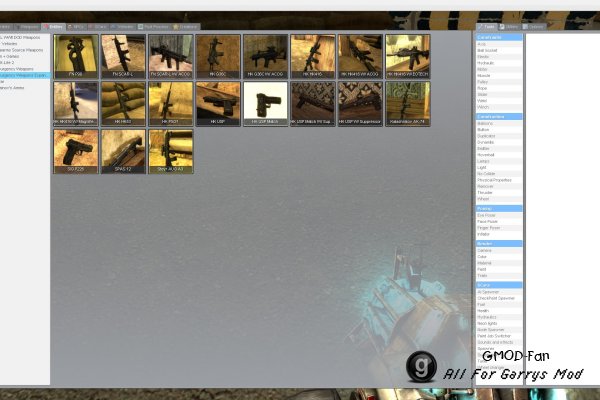The image size is (600, 400).
Task: Choose the Half-Life 2 category
Action: point(25,62)
